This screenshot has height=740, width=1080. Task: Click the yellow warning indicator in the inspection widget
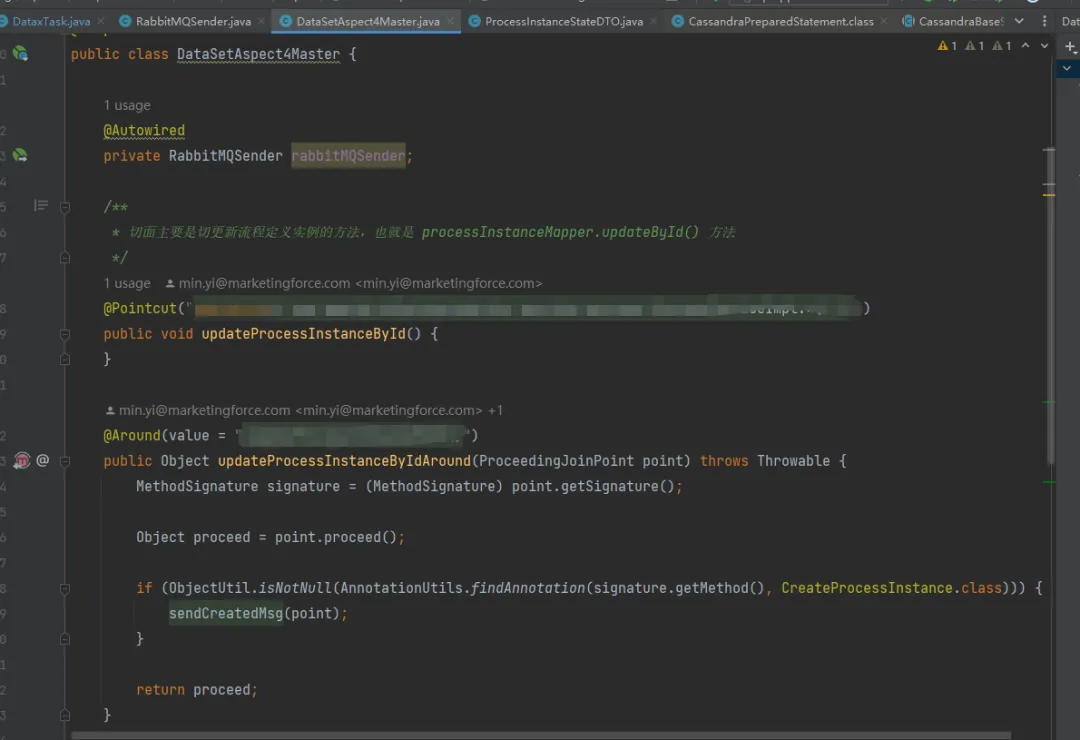(x=947, y=46)
